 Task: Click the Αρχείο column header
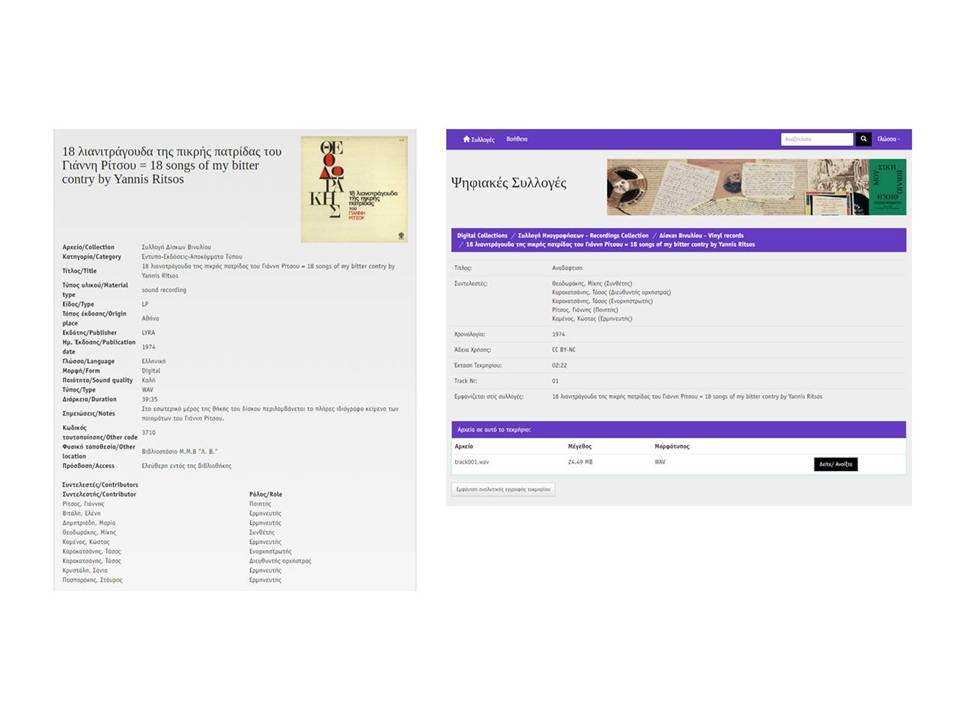(x=464, y=446)
